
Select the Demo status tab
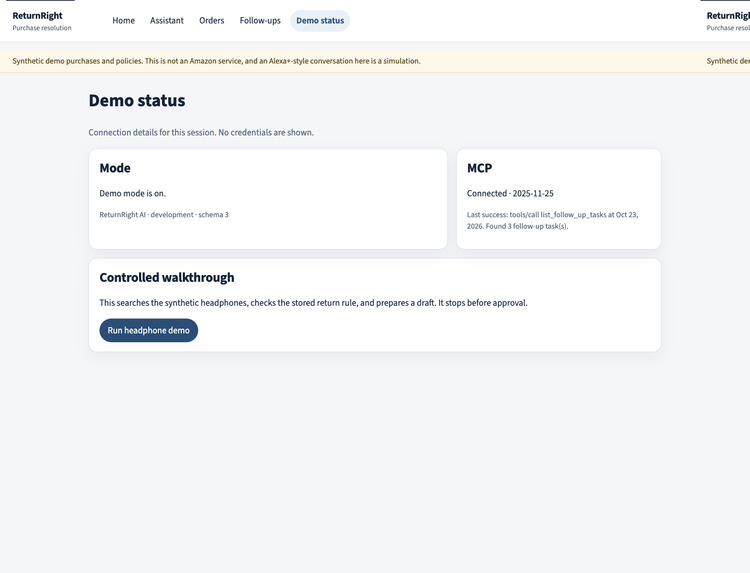pyautogui.click(x=320, y=21)
